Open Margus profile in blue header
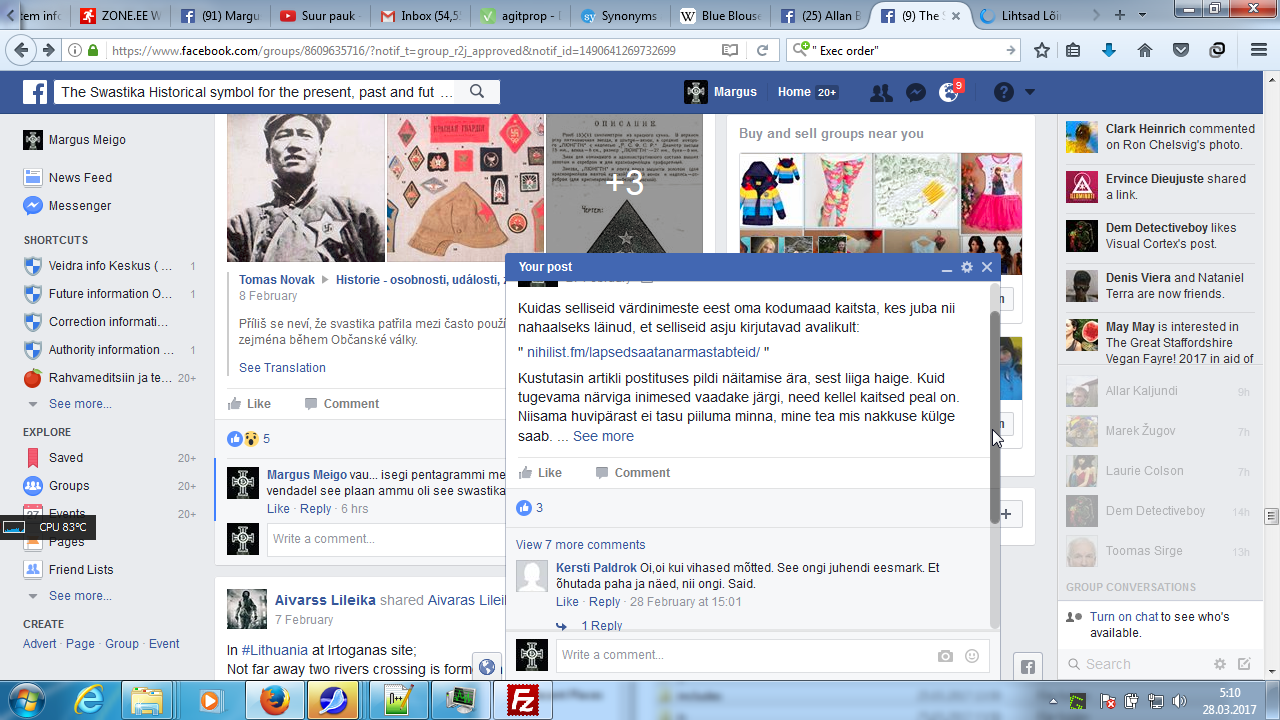This screenshot has height=720, width=1280. 721,92
